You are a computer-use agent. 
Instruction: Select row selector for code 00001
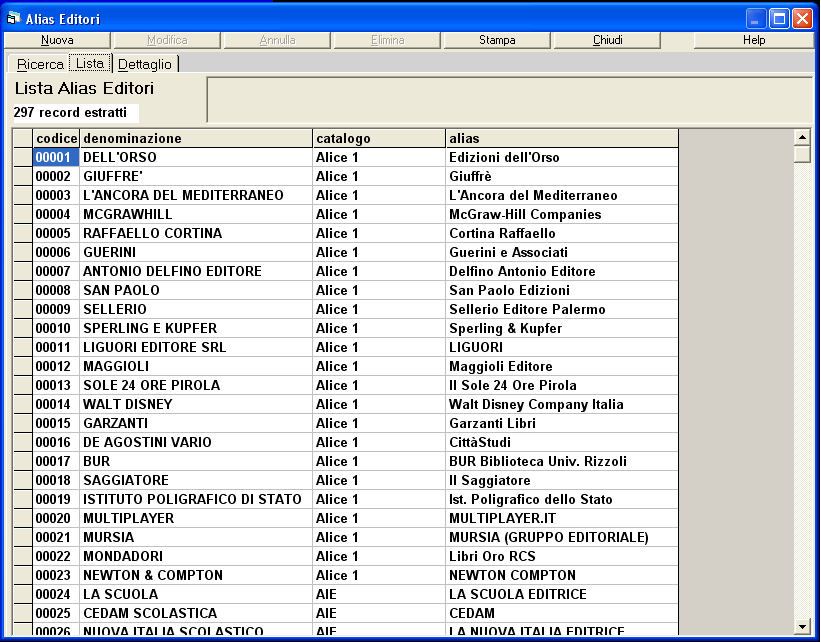[x=23, y=157]
